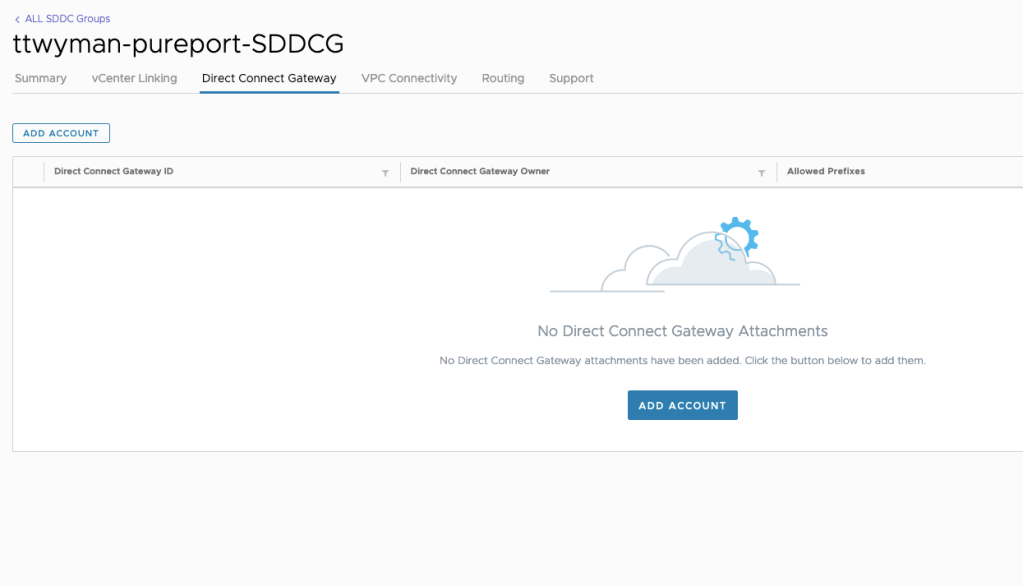Click the ttwyman-pureport-SDDCG page title
The width and height of the screenshot is (1023, 586).
(178, 44)
